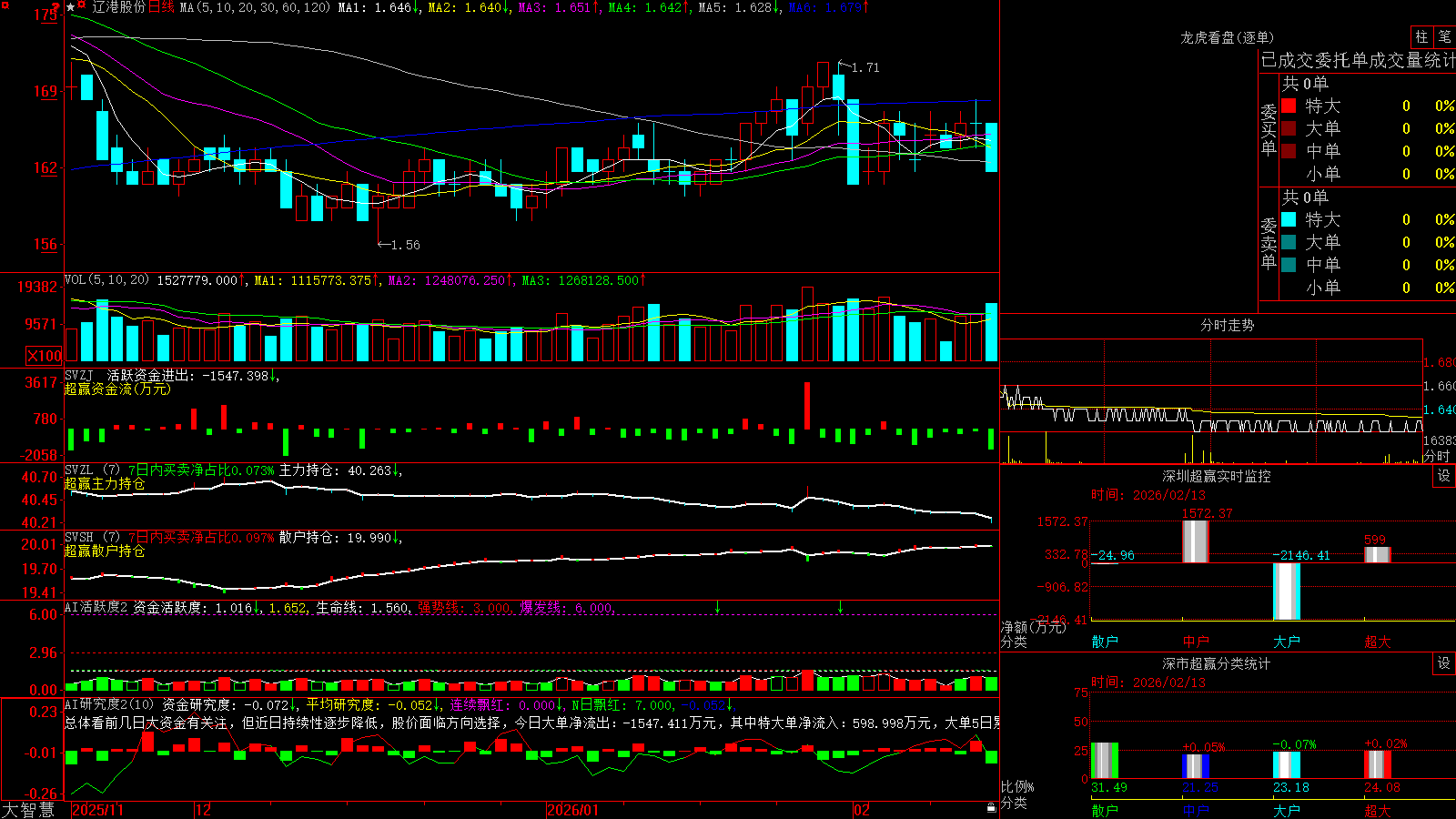This screenshot has width=1456, height=819.
Task: Click the SVSH (7) indicator name
Action: (92, 538)
